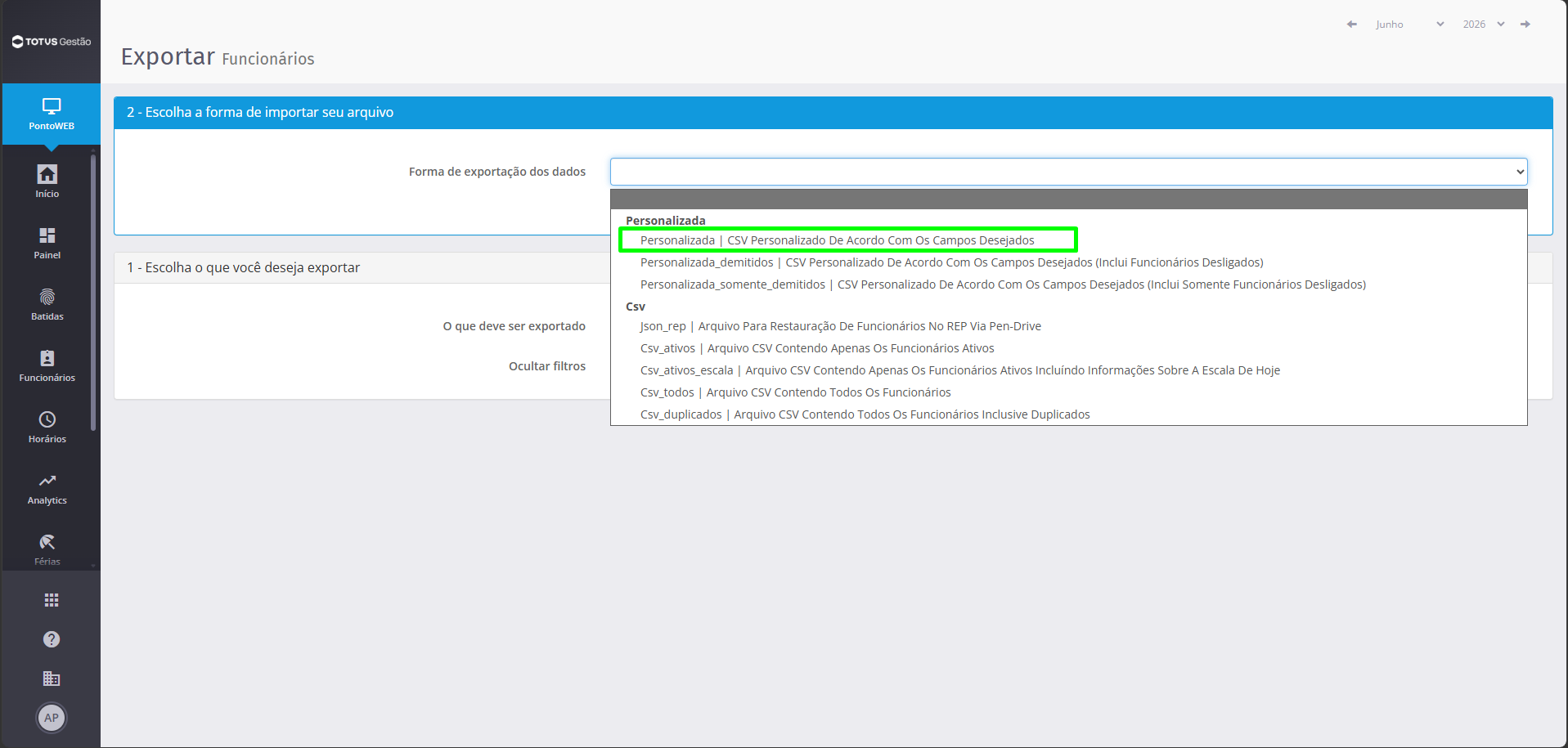The image size is (1568, 748).
Task: Click the 'Ocultar filtros' label
Action: pyautogui.click(x=547, y=366)
